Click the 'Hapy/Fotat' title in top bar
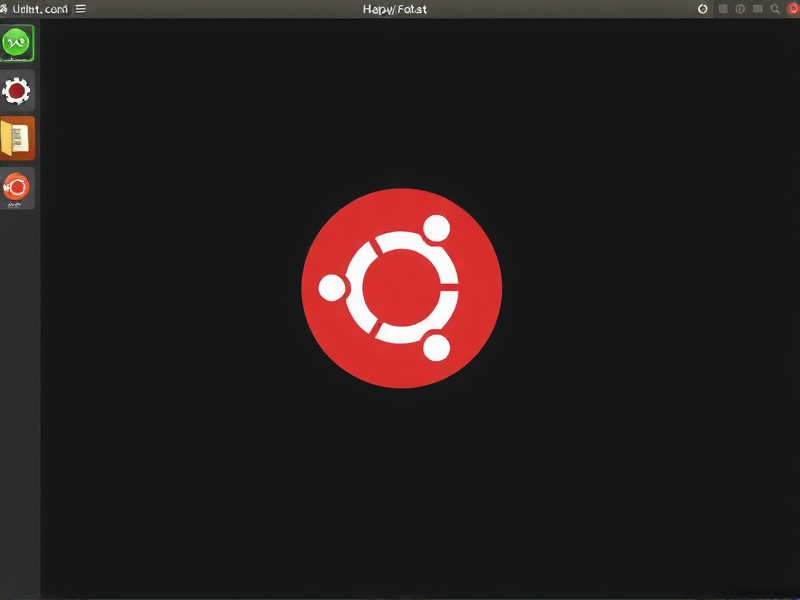Image resolution: width=800 pixels, height=600 pixels. (394, 9)
